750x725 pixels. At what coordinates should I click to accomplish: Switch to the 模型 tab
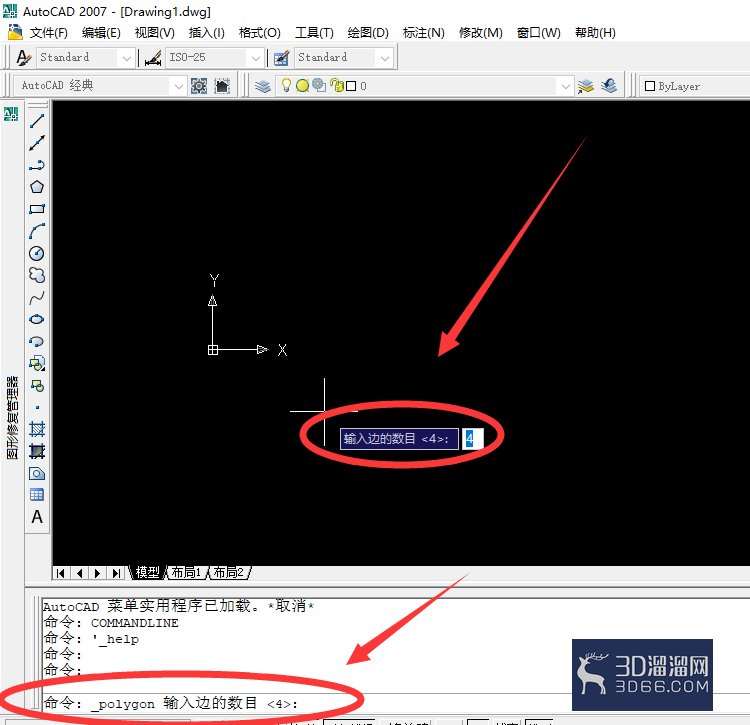point(147,572)
